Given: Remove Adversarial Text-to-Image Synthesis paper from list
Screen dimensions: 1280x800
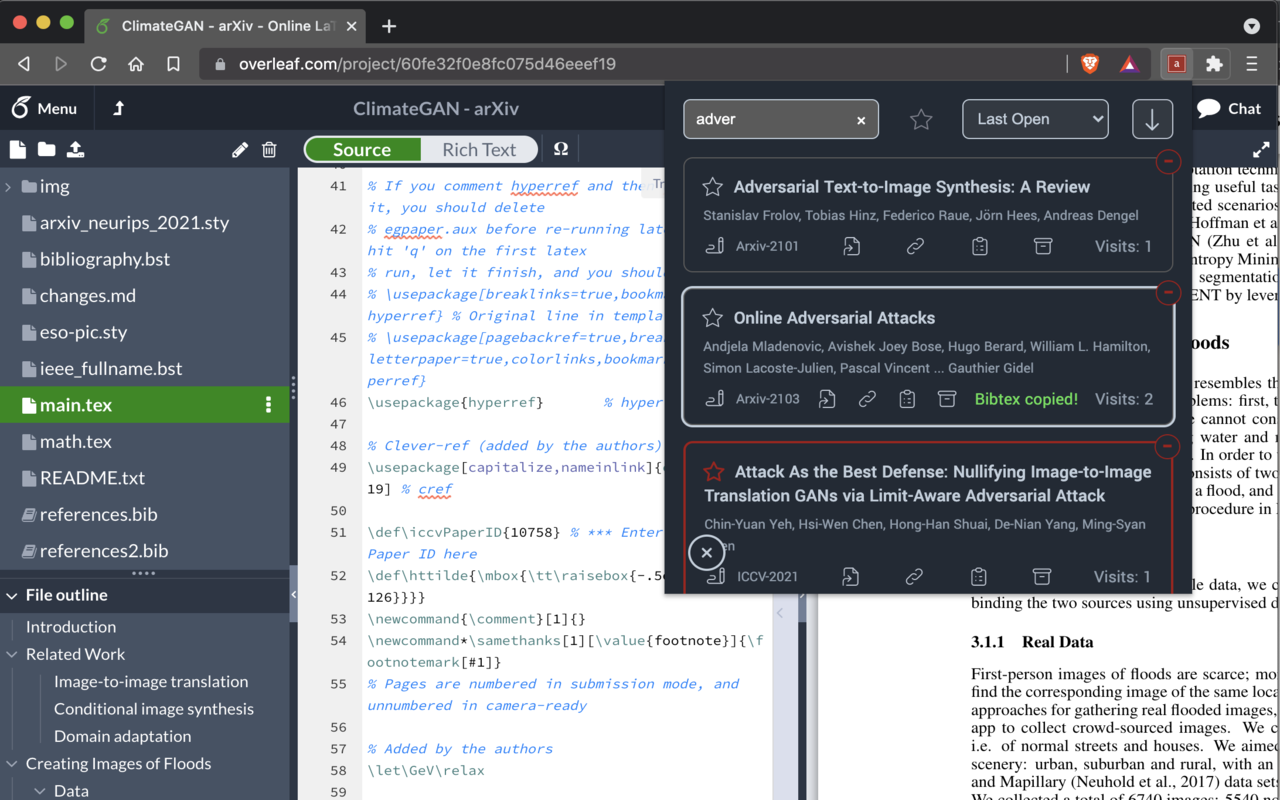Looking at the screenshot, I should click(x=1167, y=160).
